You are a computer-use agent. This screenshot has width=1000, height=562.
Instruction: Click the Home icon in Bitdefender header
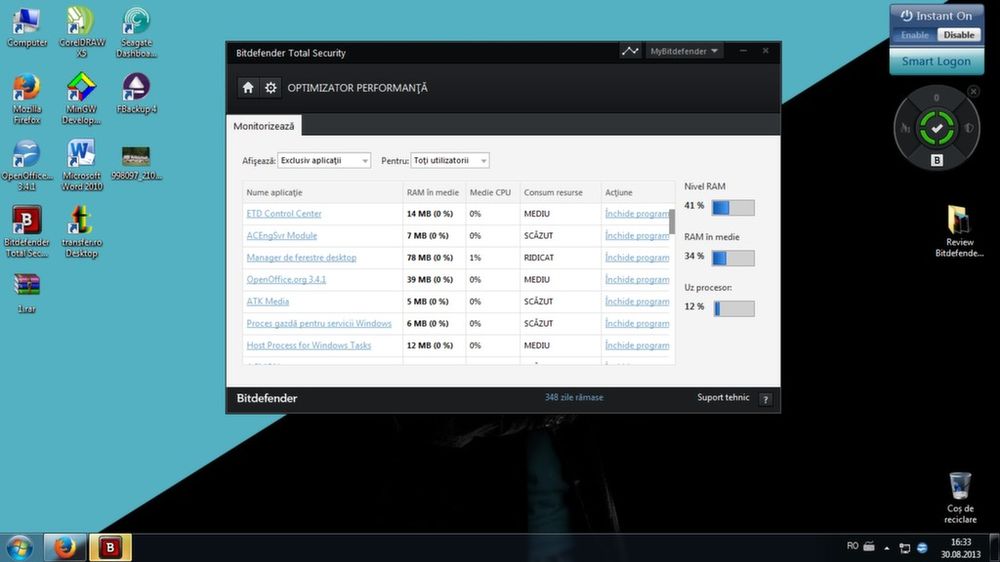pos(248,88)
